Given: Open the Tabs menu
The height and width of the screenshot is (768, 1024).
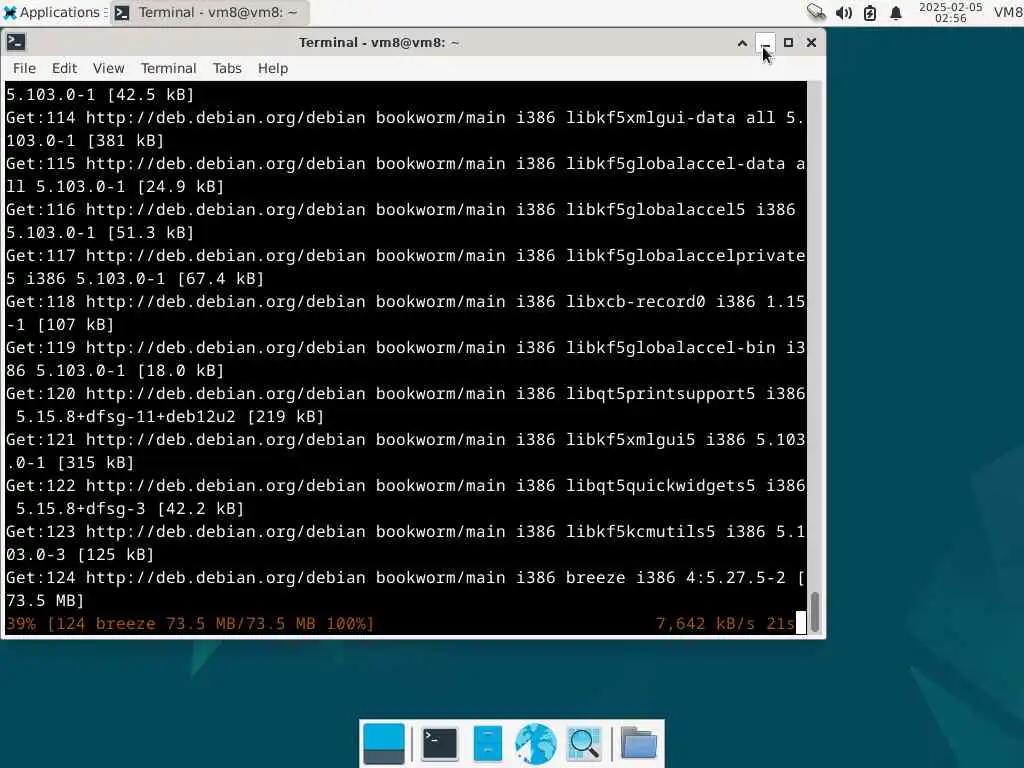Looking at the screenshot, I should pyautogui.click(x=227, y=68).
